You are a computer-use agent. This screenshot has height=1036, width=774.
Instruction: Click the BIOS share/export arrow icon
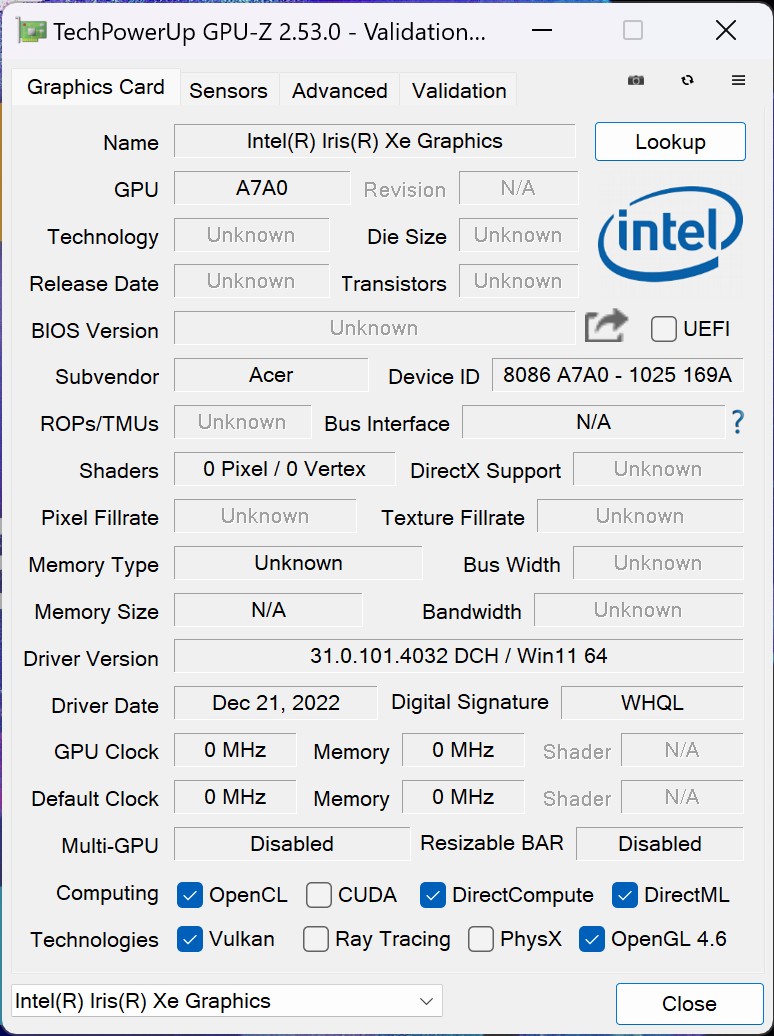point(606,327)
